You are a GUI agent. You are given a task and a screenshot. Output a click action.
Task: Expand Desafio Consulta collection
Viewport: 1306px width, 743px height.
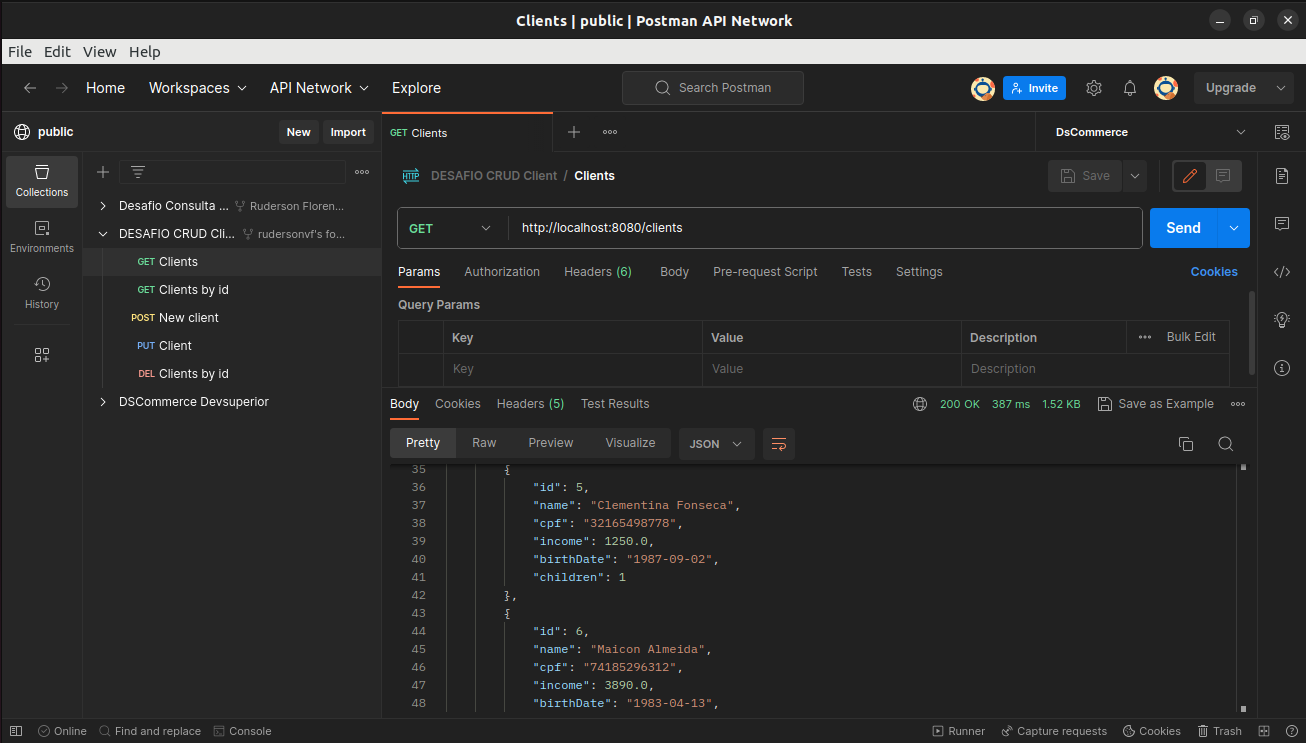coord(102,206)
